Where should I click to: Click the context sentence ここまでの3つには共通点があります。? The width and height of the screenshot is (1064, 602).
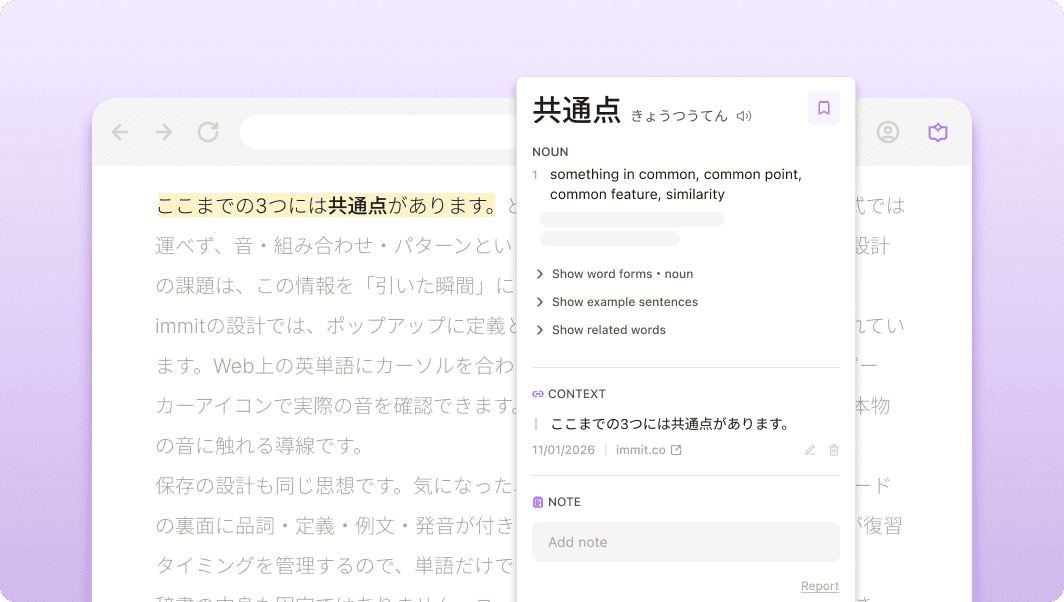click(670, 424)
